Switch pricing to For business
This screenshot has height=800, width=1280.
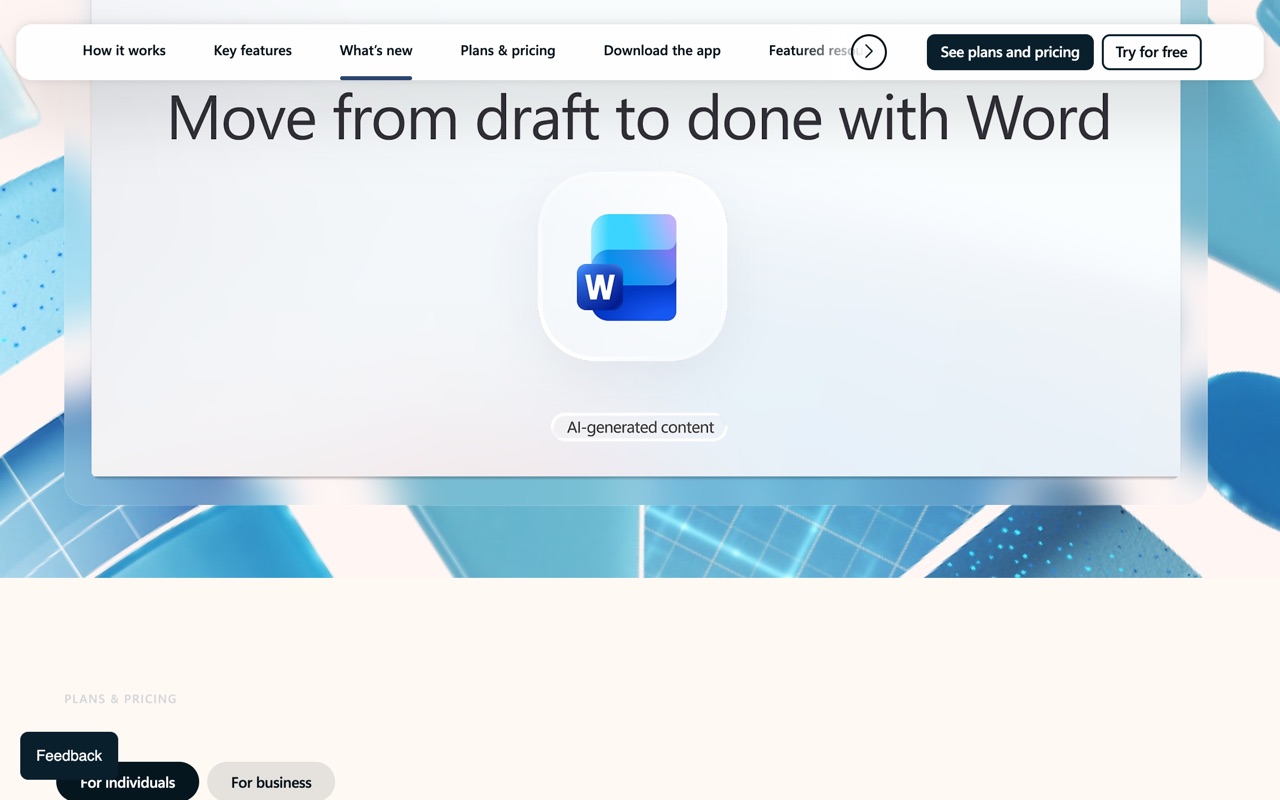click(x=271, y=782)
